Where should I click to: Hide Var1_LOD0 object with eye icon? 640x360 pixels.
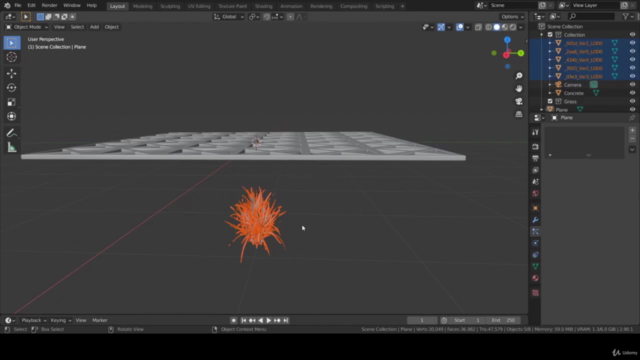[x=632, y=43]
